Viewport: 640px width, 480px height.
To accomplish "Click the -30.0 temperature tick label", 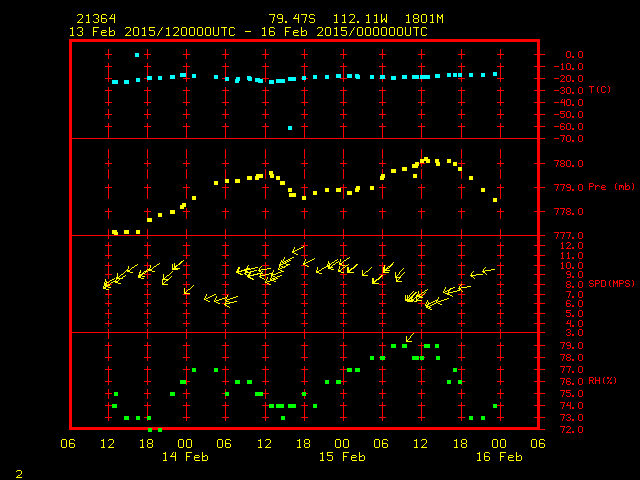I will coord(569,91).
